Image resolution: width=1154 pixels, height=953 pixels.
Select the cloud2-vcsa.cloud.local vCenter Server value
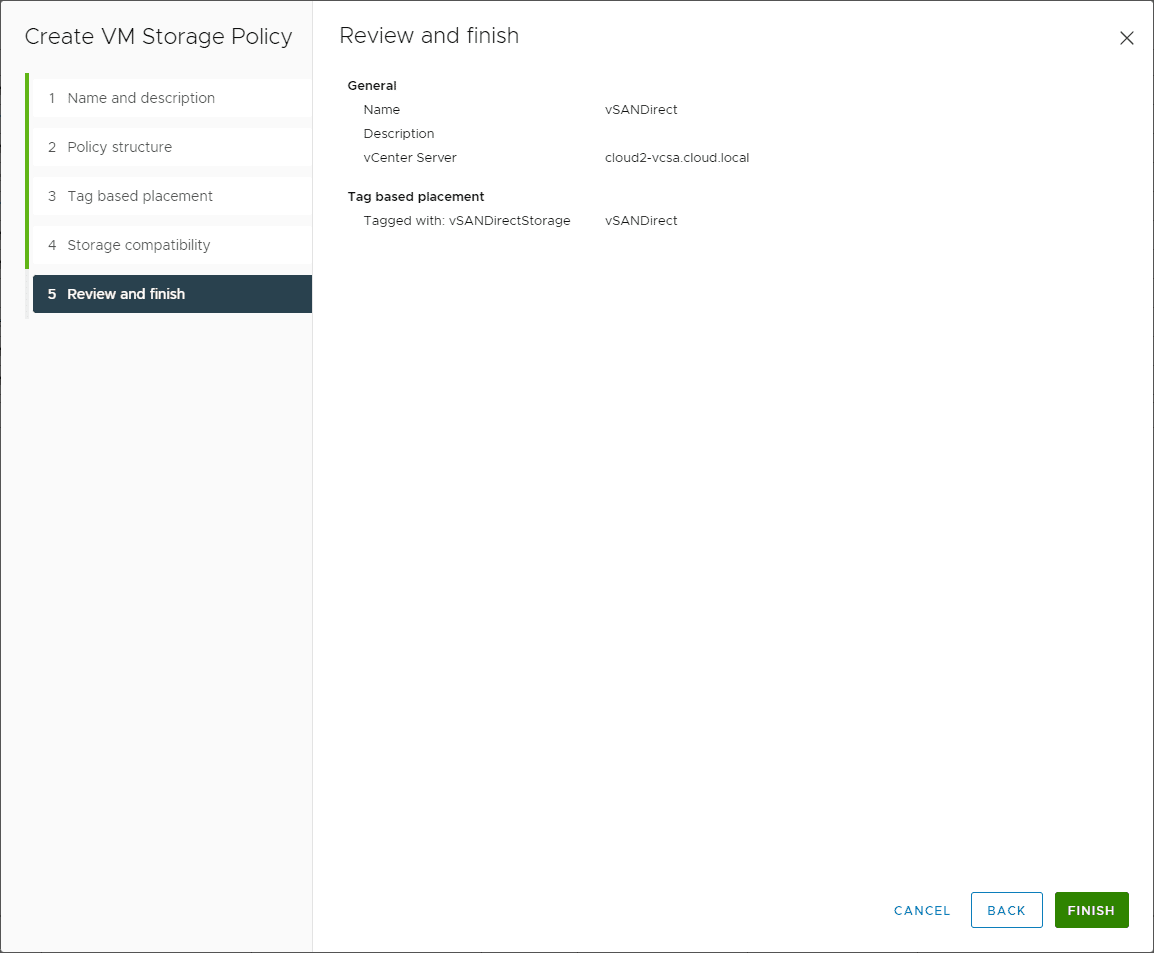[x=676, y=157]
